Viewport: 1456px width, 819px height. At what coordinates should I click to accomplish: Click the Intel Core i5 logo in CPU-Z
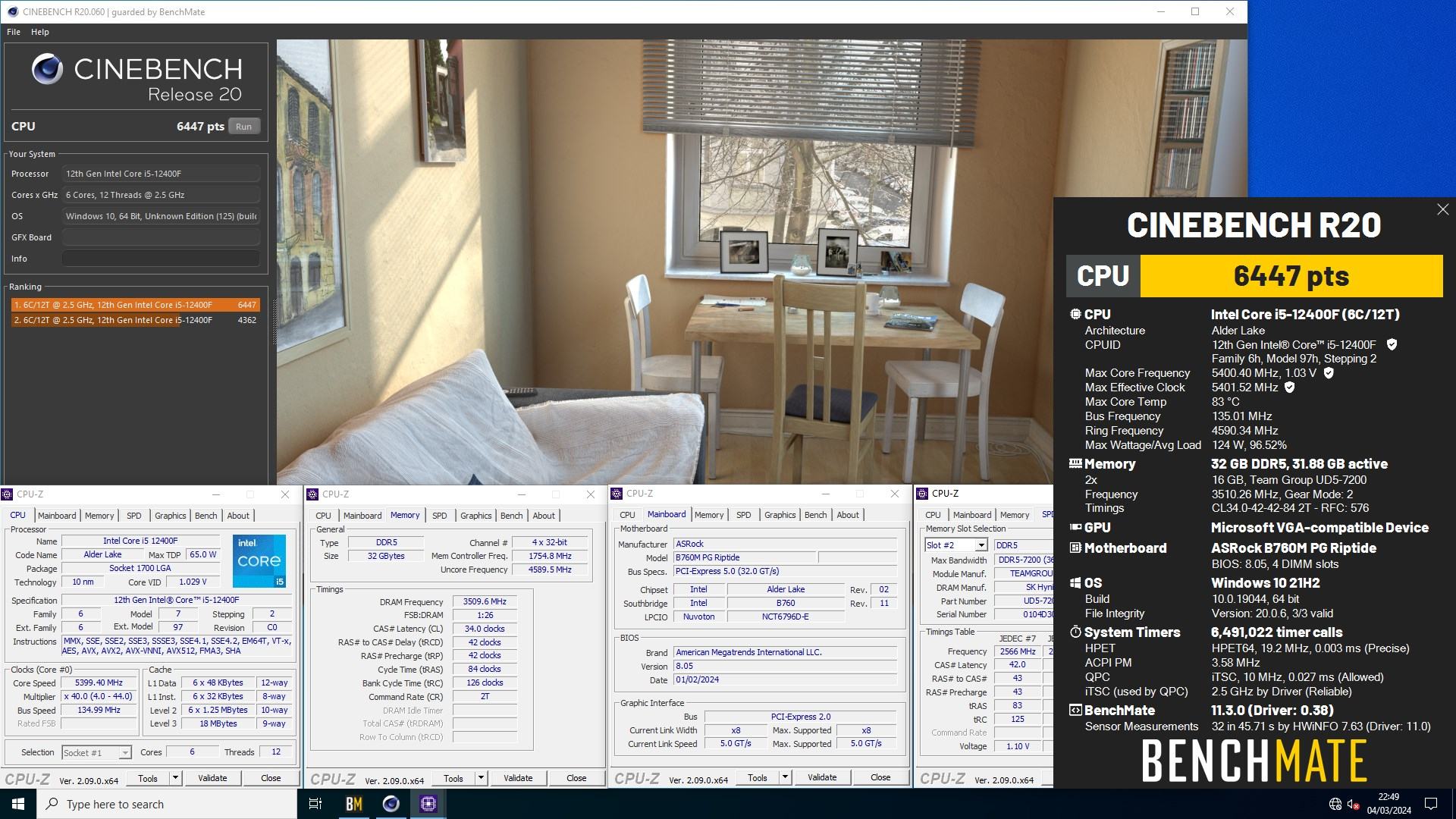[x=259, y=561]
